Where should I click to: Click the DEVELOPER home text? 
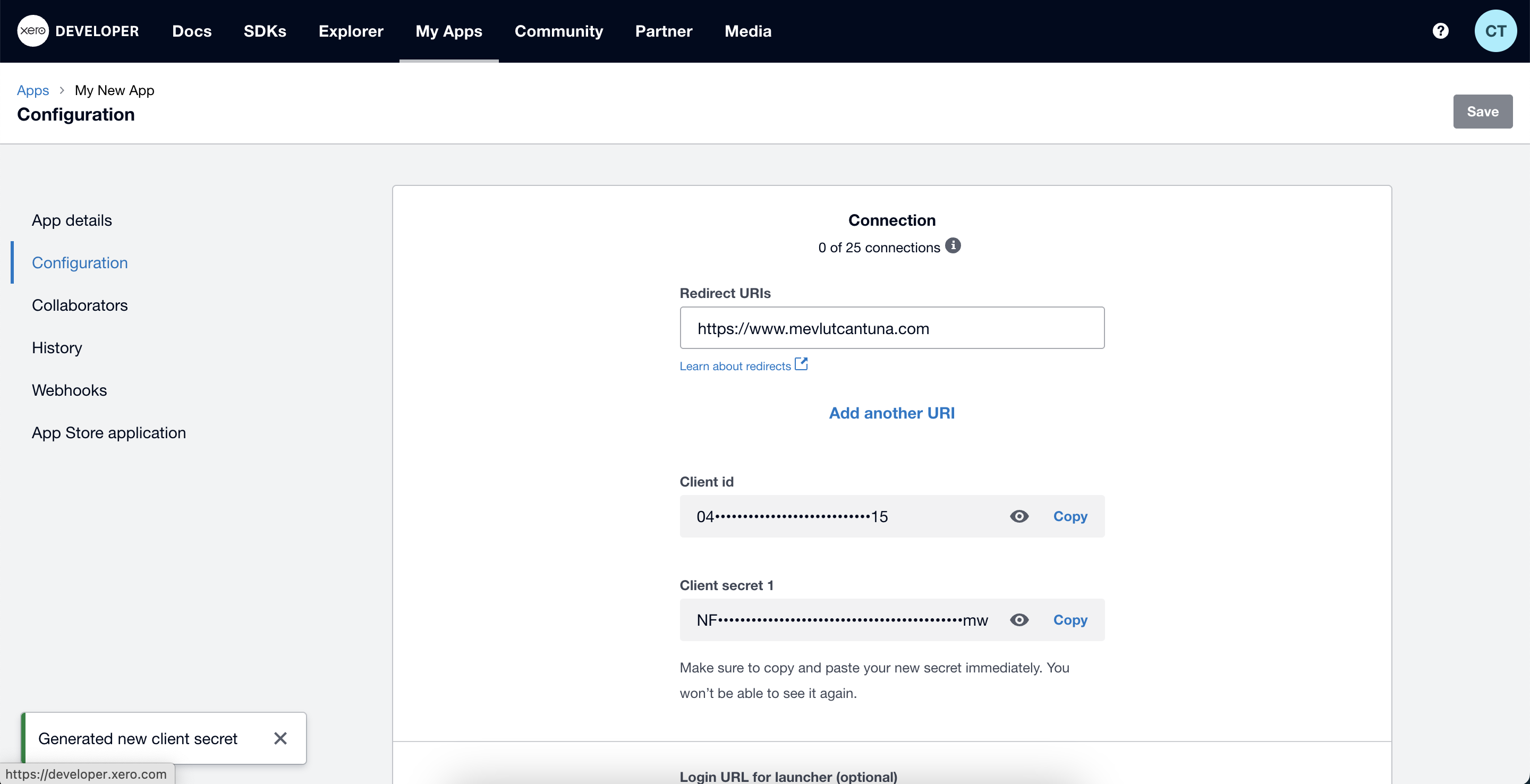[97, 31]
